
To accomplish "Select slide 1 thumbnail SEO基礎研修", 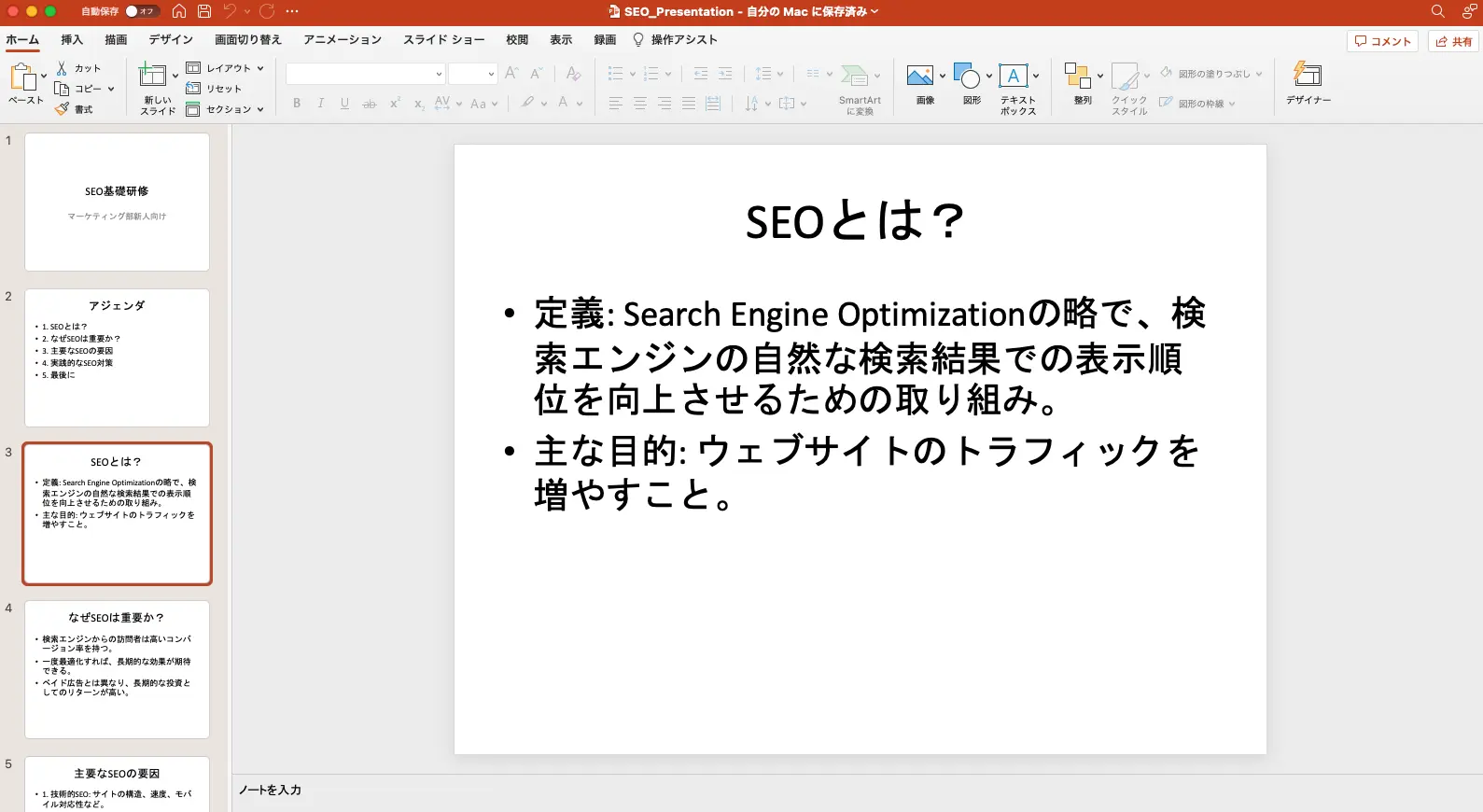I will coord(117,202).
